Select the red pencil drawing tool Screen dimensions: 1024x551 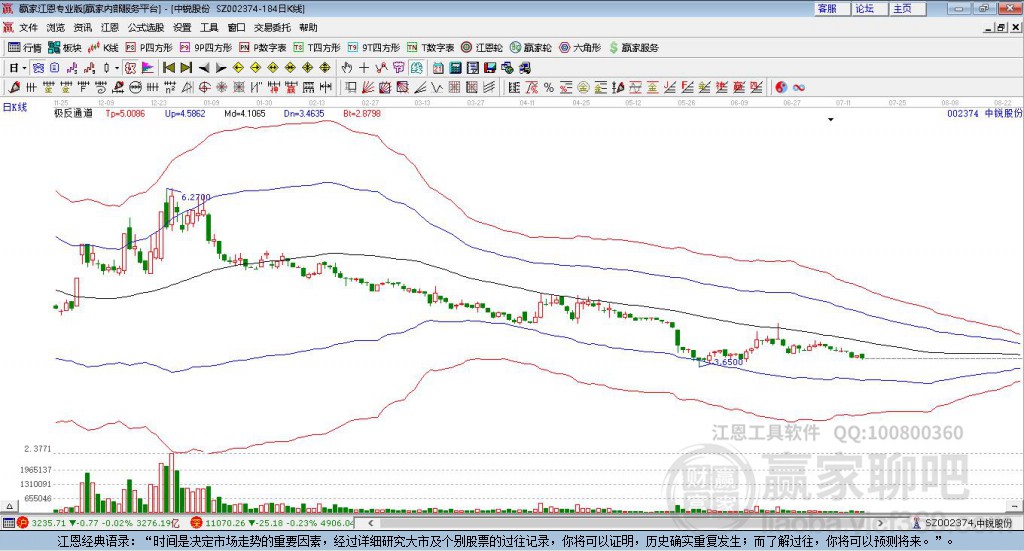[14, 87]
